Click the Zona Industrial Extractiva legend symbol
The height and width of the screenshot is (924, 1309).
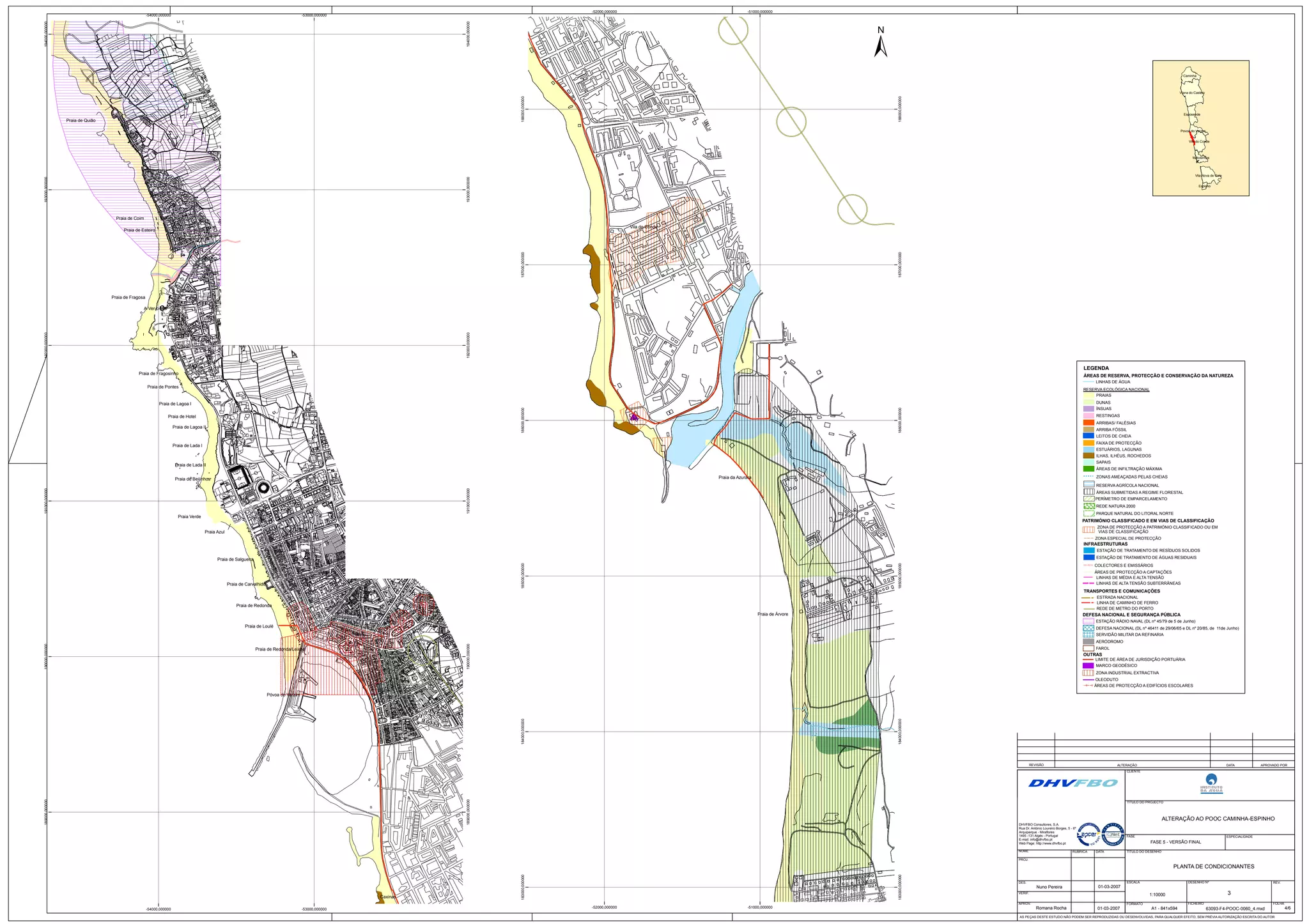point(1088,673)
